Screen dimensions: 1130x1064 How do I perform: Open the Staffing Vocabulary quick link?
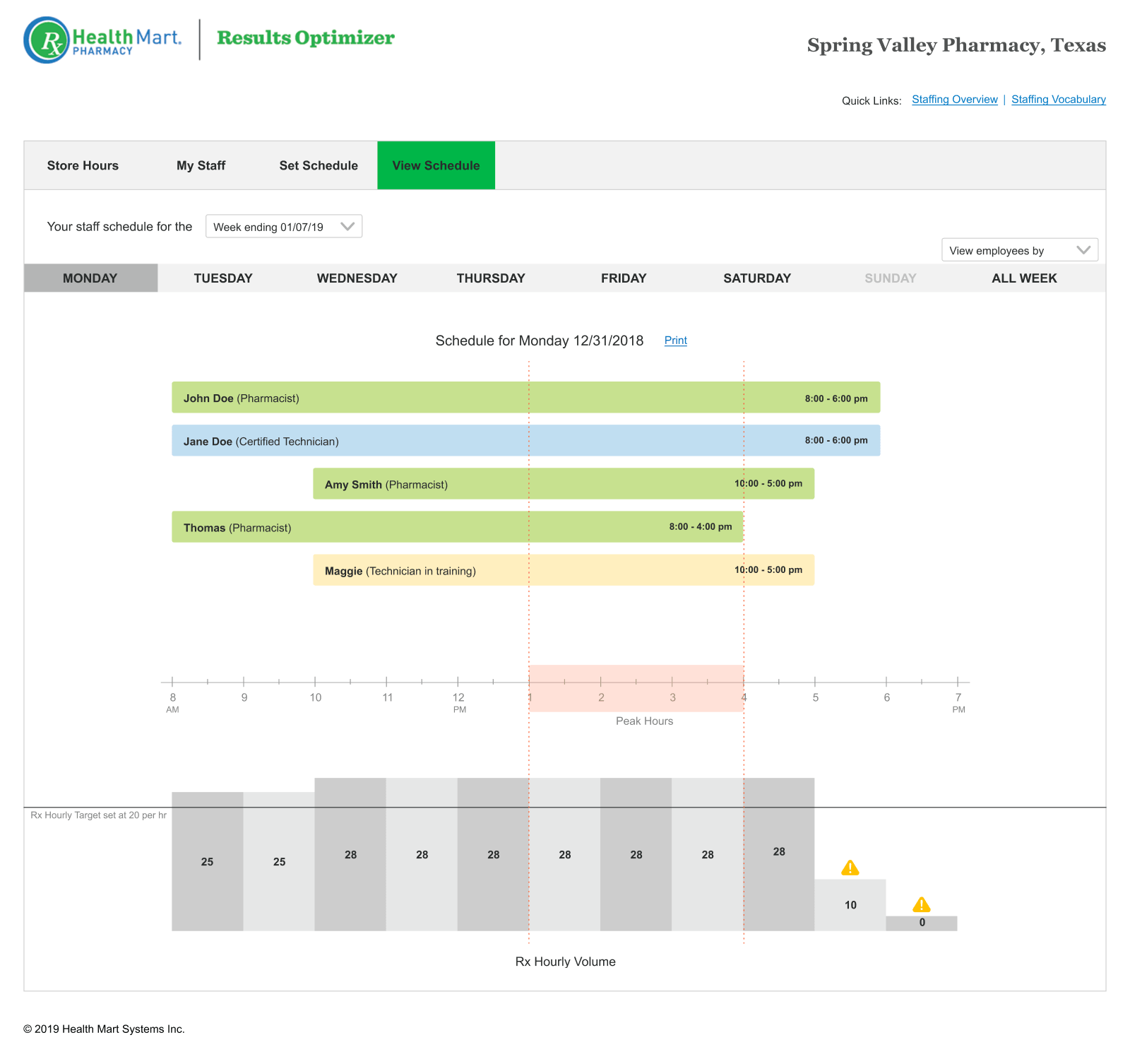tap(1059, 100)
